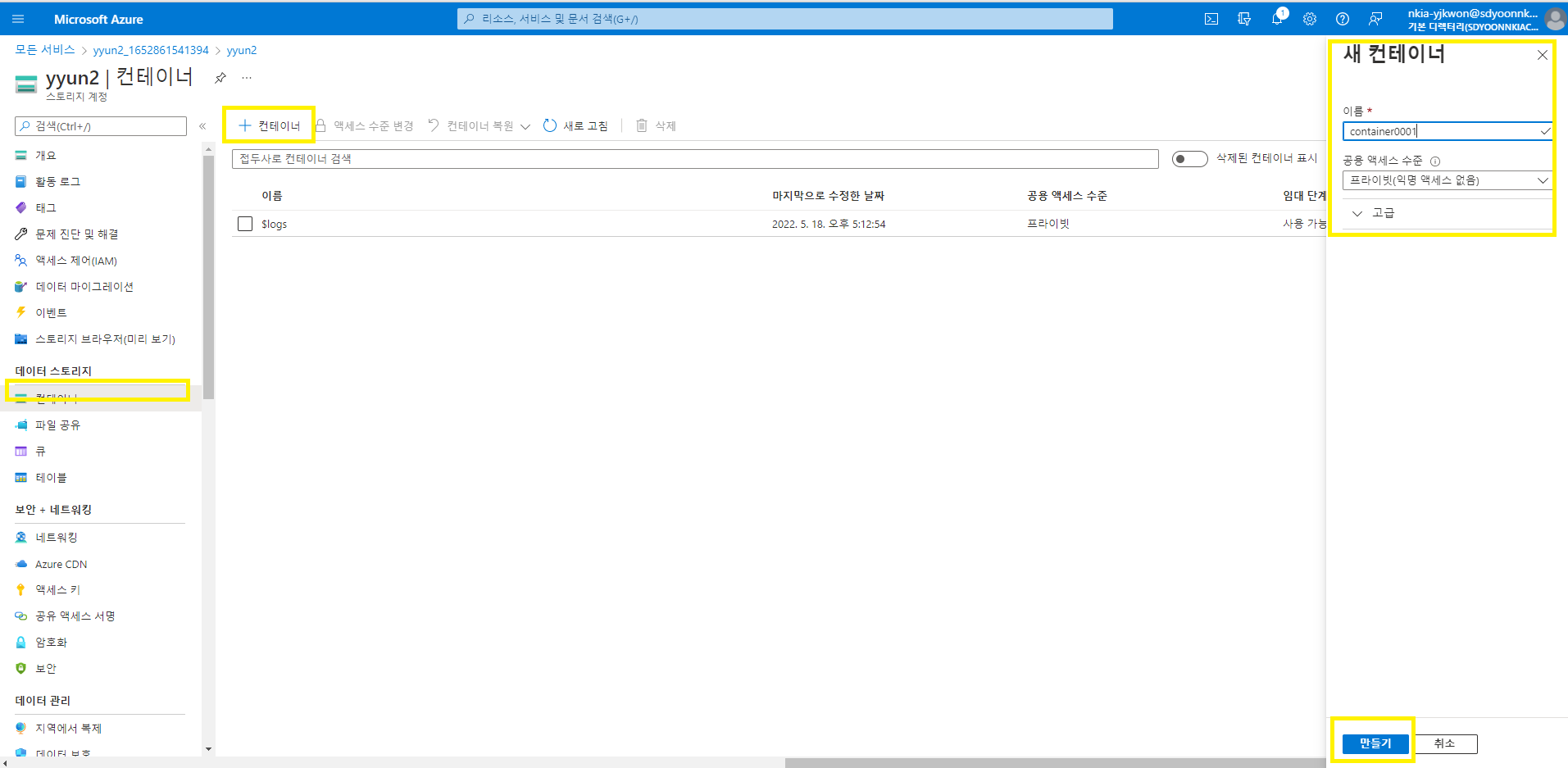1568x768 pixels.
Task: Click the 만들기 button
Action: coord(1375,743)
